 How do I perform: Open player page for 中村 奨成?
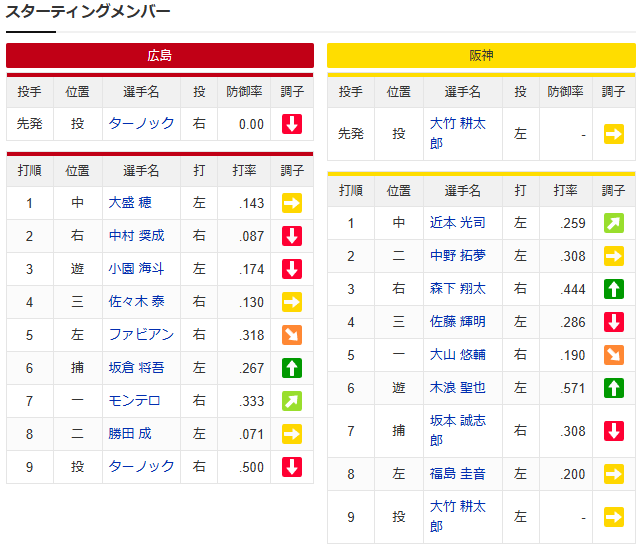click(x=136, y=235)
